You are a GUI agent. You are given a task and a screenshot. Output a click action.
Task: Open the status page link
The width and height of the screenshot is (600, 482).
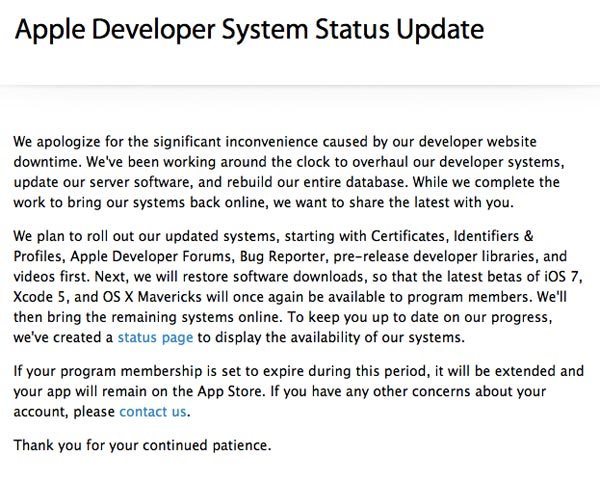point(155,338)
